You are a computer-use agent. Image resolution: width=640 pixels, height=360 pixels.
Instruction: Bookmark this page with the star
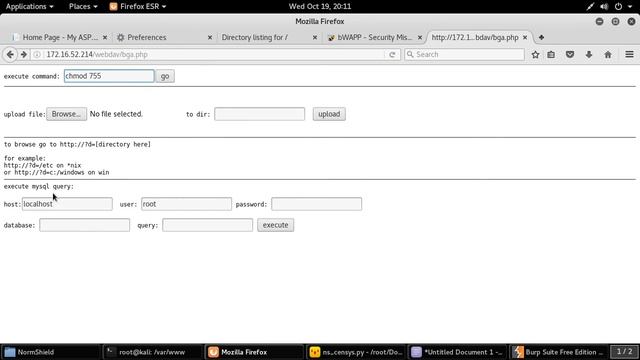pyautogui.click(x=535, y=54)
